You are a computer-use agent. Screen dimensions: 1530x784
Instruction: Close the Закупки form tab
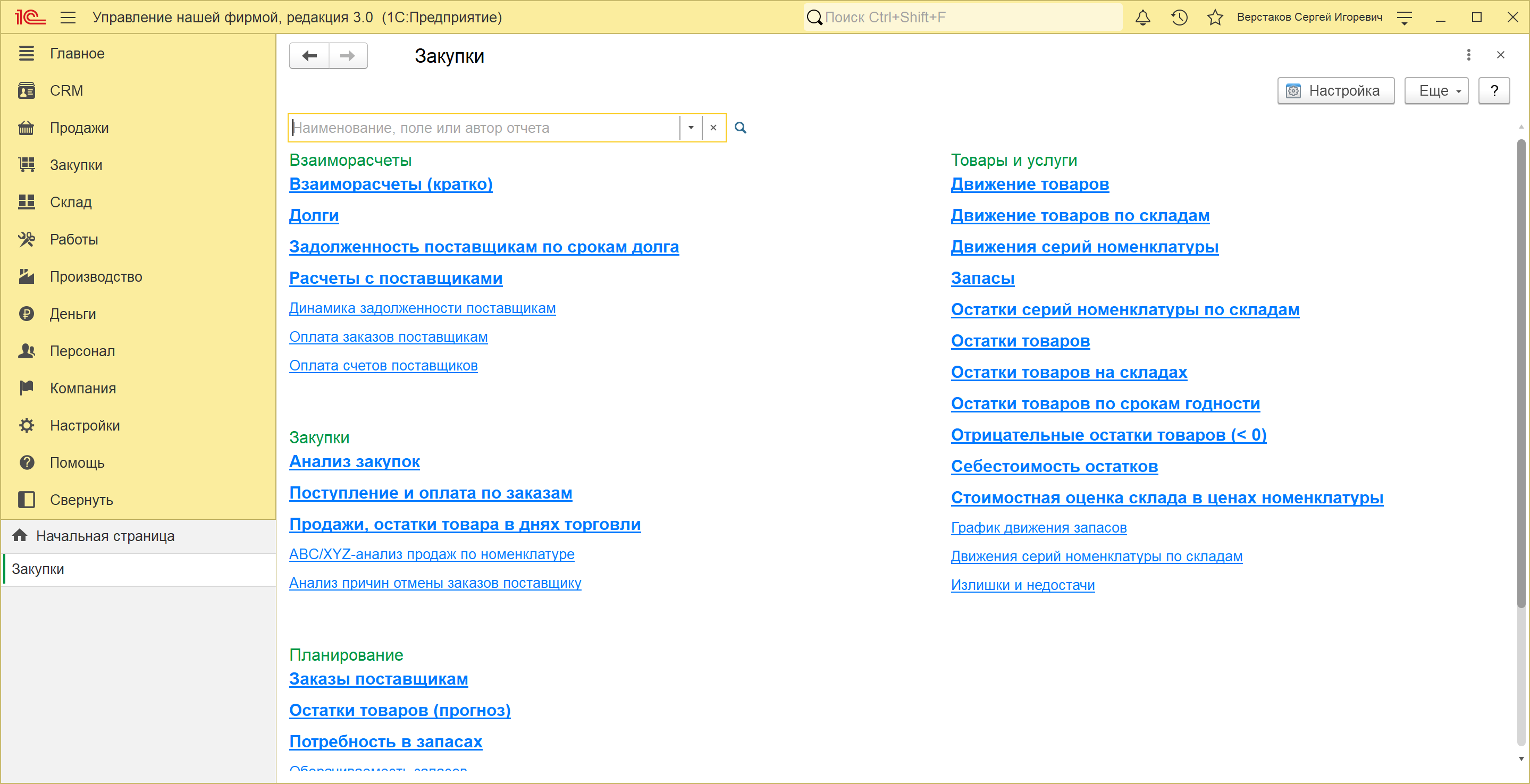[1500, 55]
